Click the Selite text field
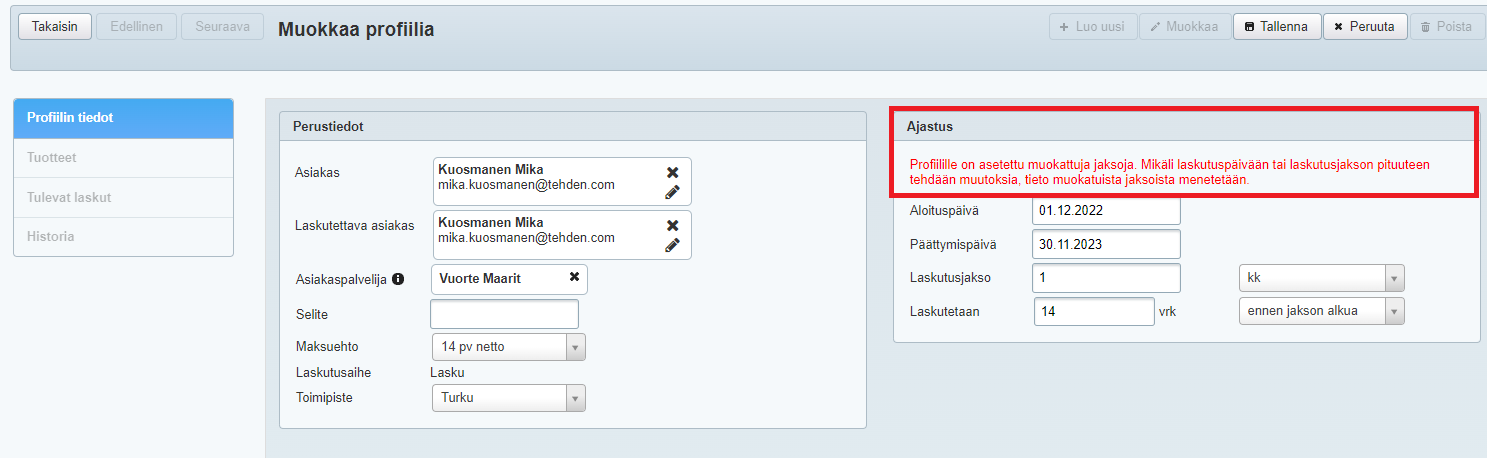This screenshot has height=458, width=1487. (x=504, y=314)
